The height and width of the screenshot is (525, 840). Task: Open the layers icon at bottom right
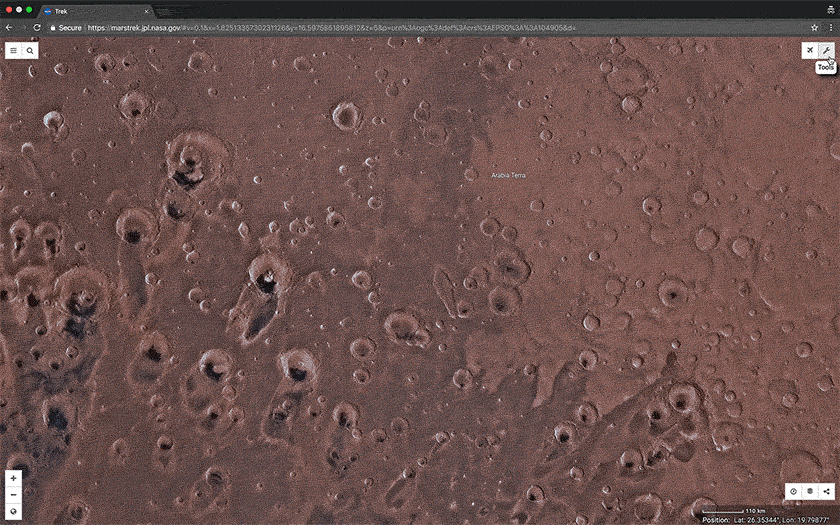[x=810, y=491]
